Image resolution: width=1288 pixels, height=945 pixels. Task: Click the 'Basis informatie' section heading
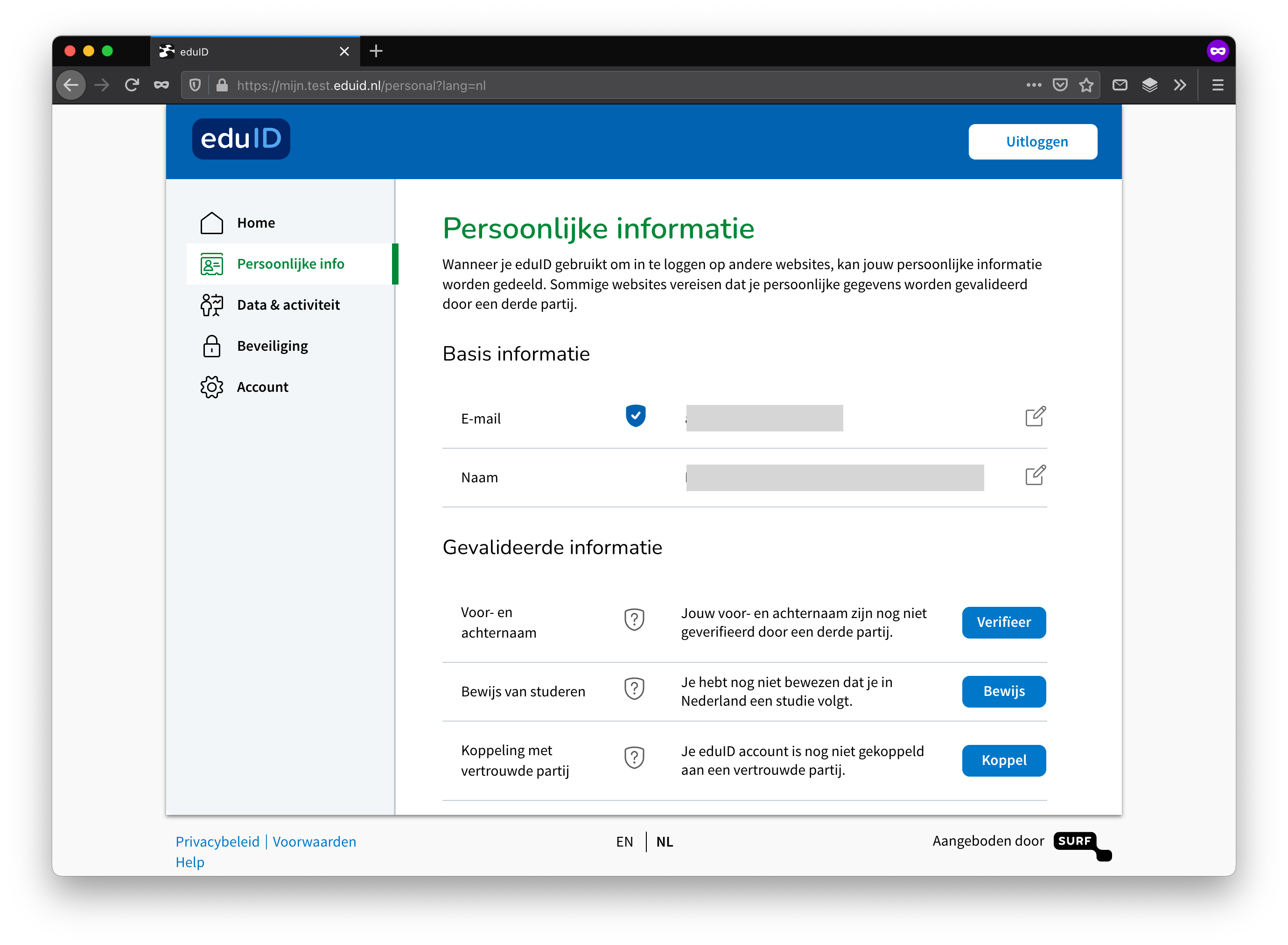coord(516,354)
